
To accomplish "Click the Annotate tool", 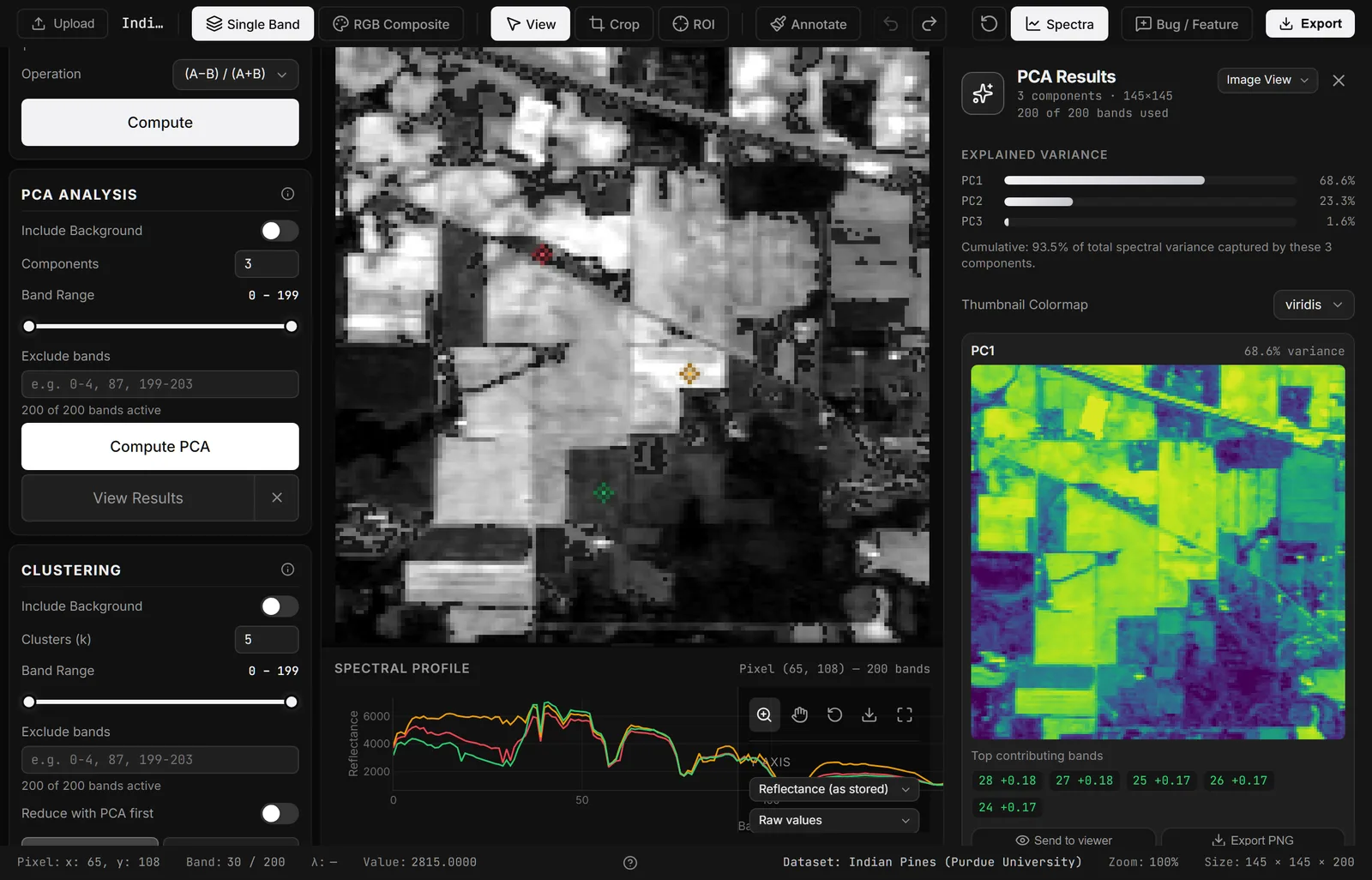I will pos(809,24).
